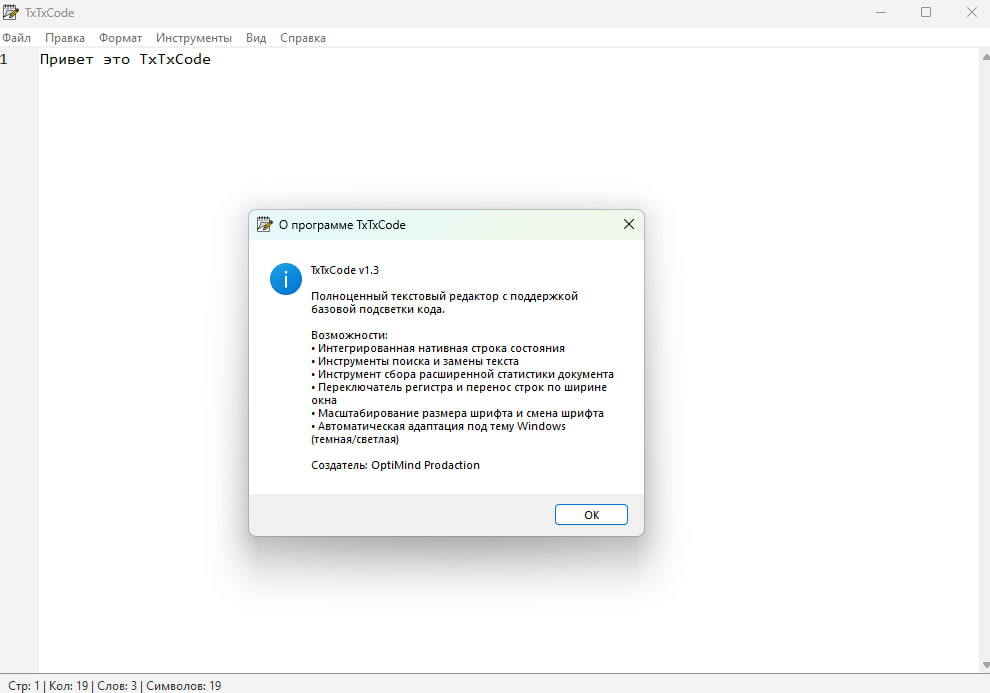Screen dimensions: 990x693
Task: Open the Правка menu
Action: point(64,38)
